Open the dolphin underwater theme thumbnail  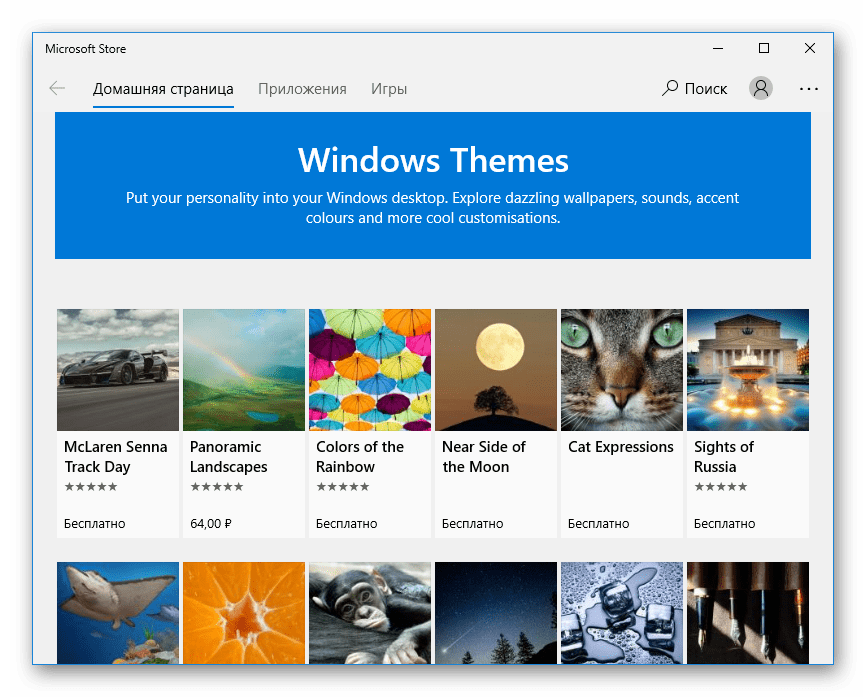(118, 612)
